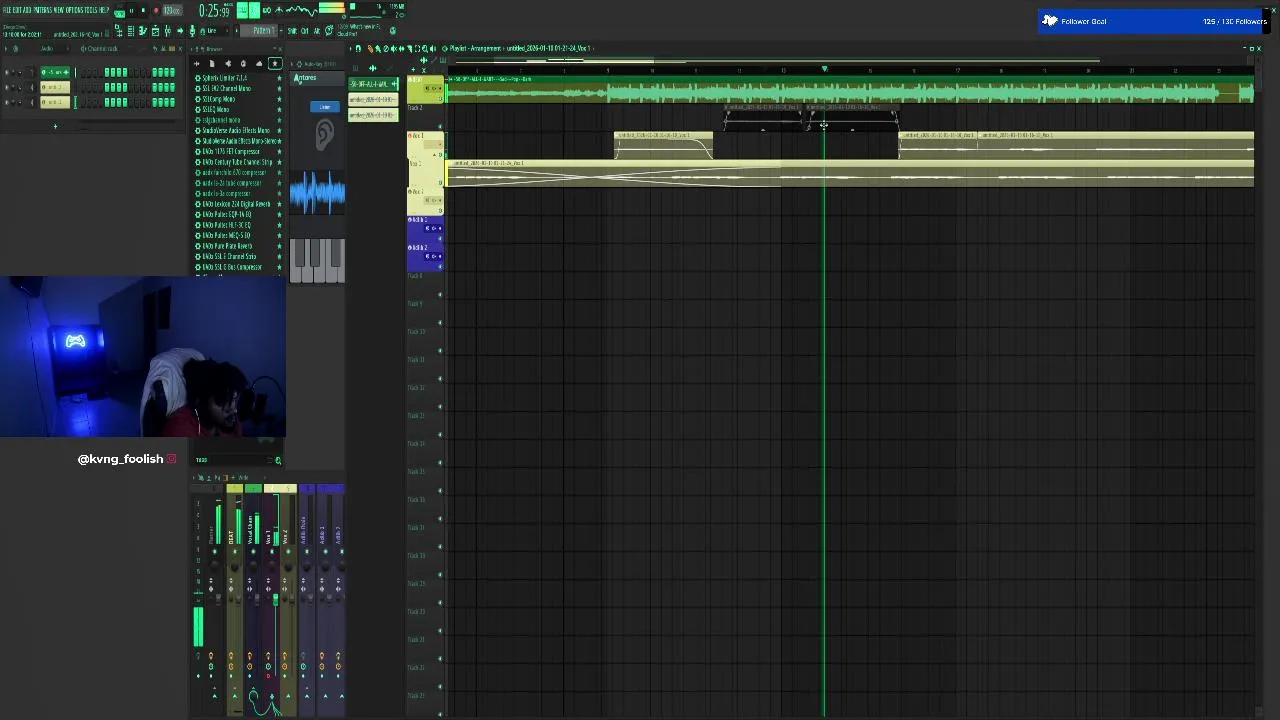Open the Audio filter dropdown in Channel rack
Viewport: 1280px width, 720px height.
coord(54,49)
